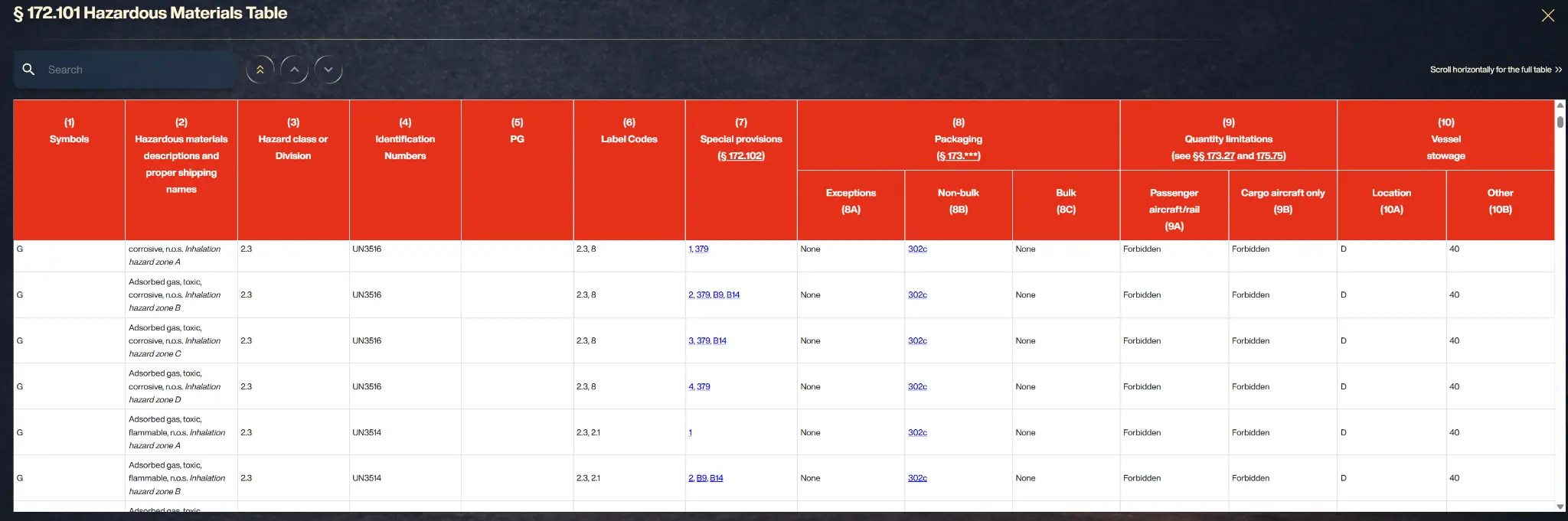Image resolution: width=1568 pixels, height=521 pixels.
Task: Click the 'Cargo aircraft only (9B)' sub-header
Action: click(1283, 205)
